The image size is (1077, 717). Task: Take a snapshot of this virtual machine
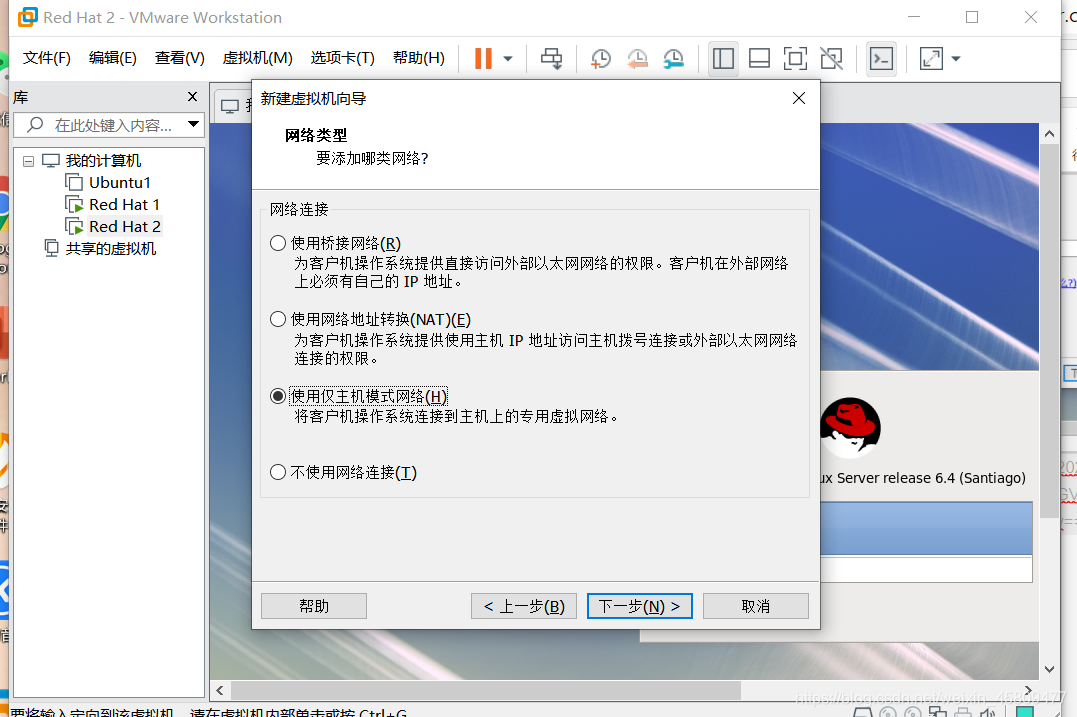(x=600, y=58)
